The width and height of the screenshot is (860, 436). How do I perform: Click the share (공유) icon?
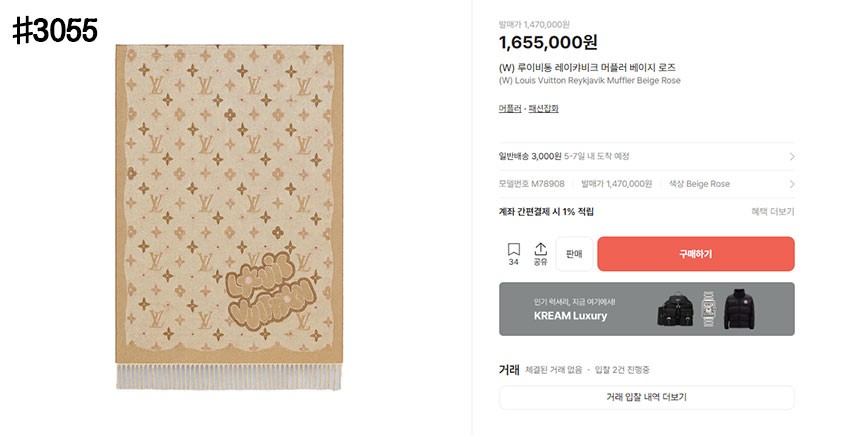tap(540, 250)
